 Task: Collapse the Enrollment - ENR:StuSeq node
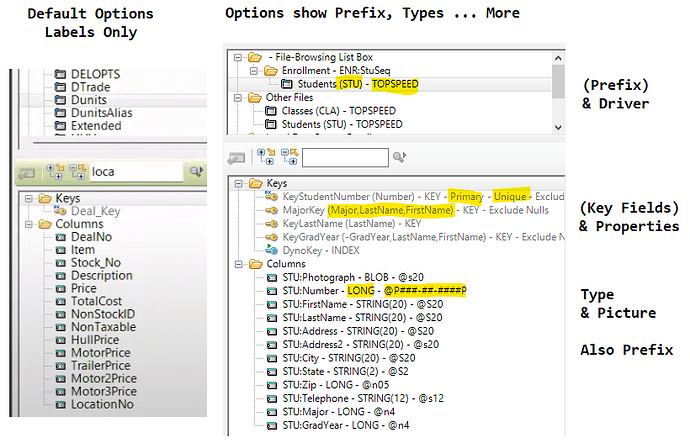tap(253, 72)
